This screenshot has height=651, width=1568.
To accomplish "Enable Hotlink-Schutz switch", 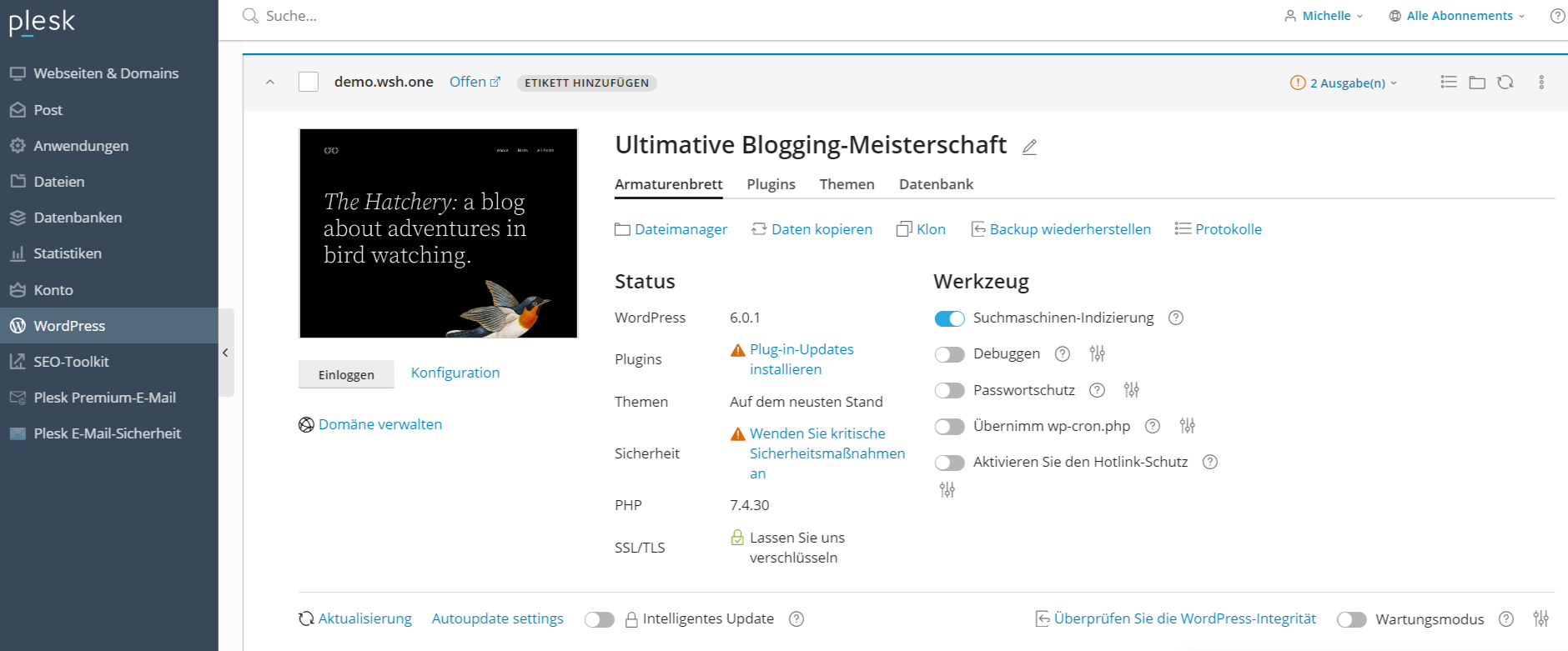I will tap(949, 463).
